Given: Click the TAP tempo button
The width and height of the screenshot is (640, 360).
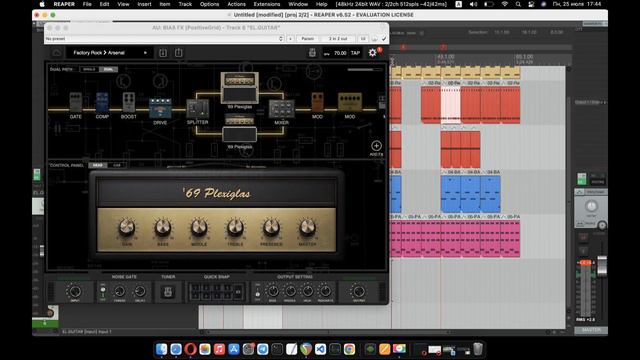Looking at the screenshot, I should 355,53.
